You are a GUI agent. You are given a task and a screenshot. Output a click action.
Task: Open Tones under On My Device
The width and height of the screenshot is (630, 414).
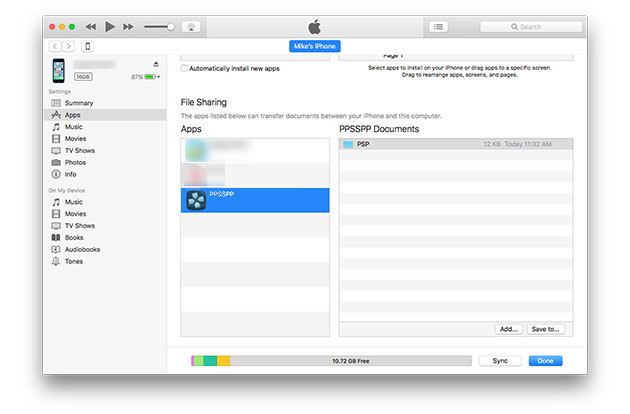(x=73, y=261)
